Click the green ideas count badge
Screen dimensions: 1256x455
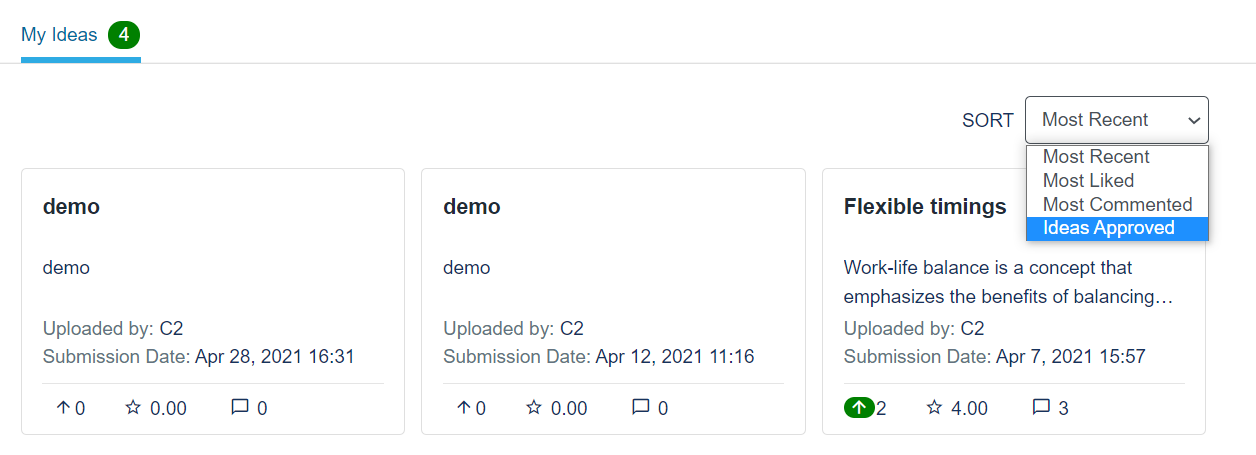[124, 35]
